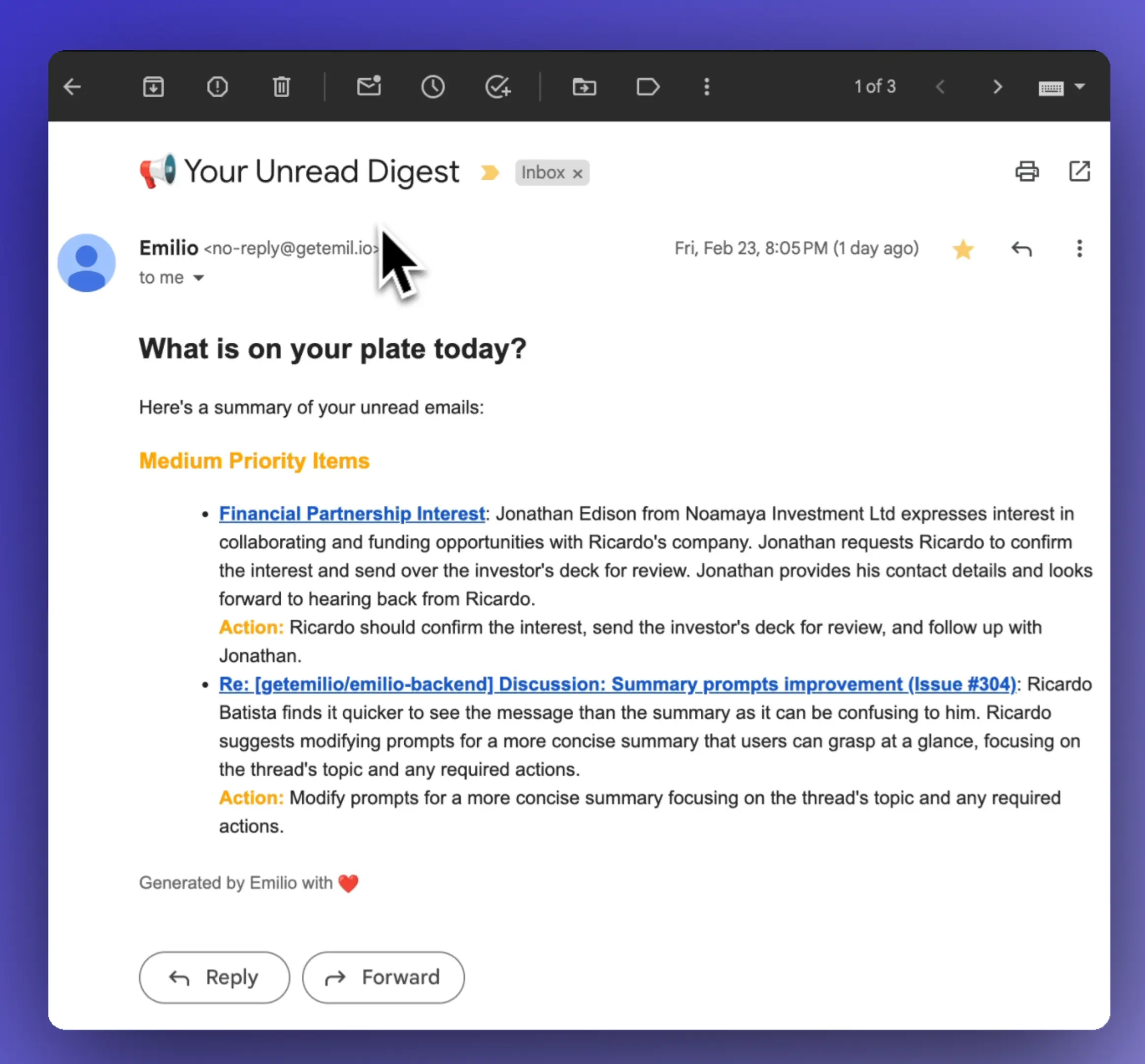The width and height of the screenshot is (1145, 1064).
Task: Unstar the Emilio message
Action: 963,249
